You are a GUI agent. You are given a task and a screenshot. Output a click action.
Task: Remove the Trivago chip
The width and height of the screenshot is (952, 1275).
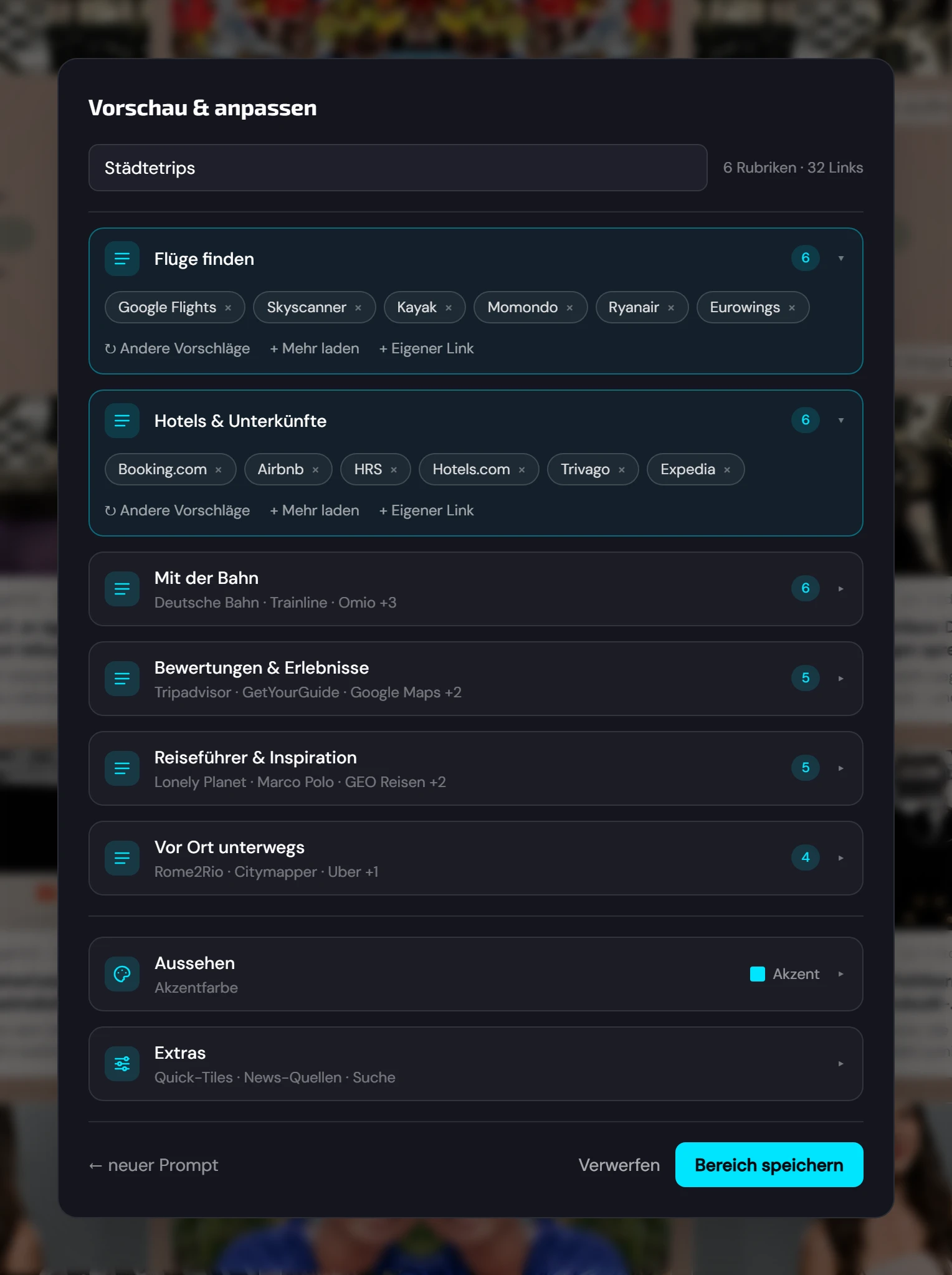(622, 470)
